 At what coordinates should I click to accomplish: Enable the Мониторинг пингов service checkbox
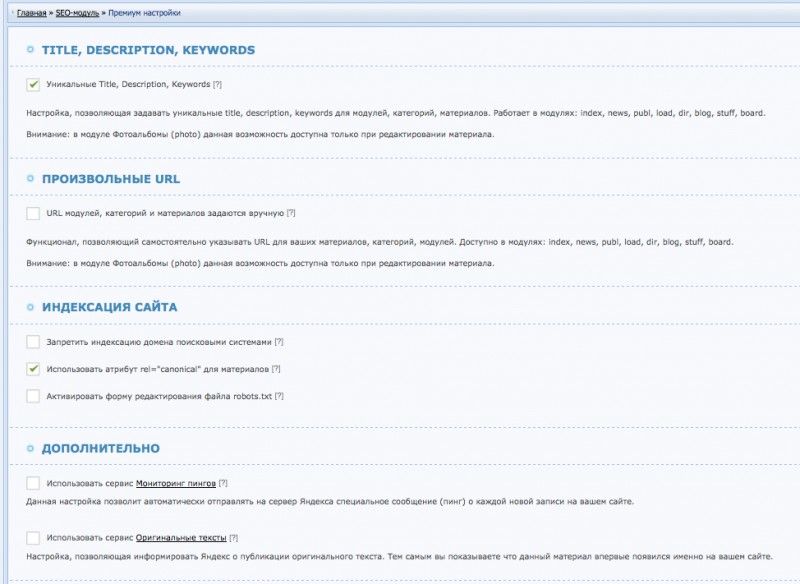click(x=33, y=483)
